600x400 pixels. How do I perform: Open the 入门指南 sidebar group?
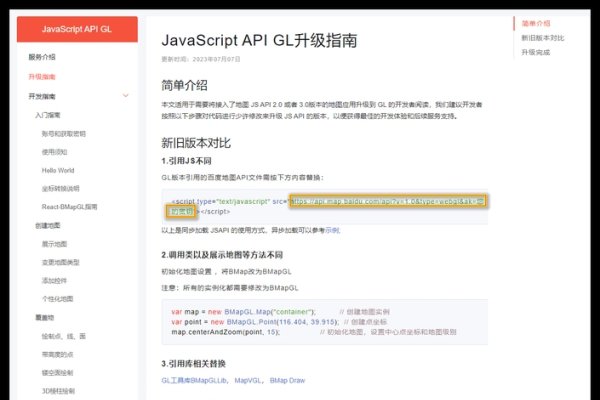[48, 115]
